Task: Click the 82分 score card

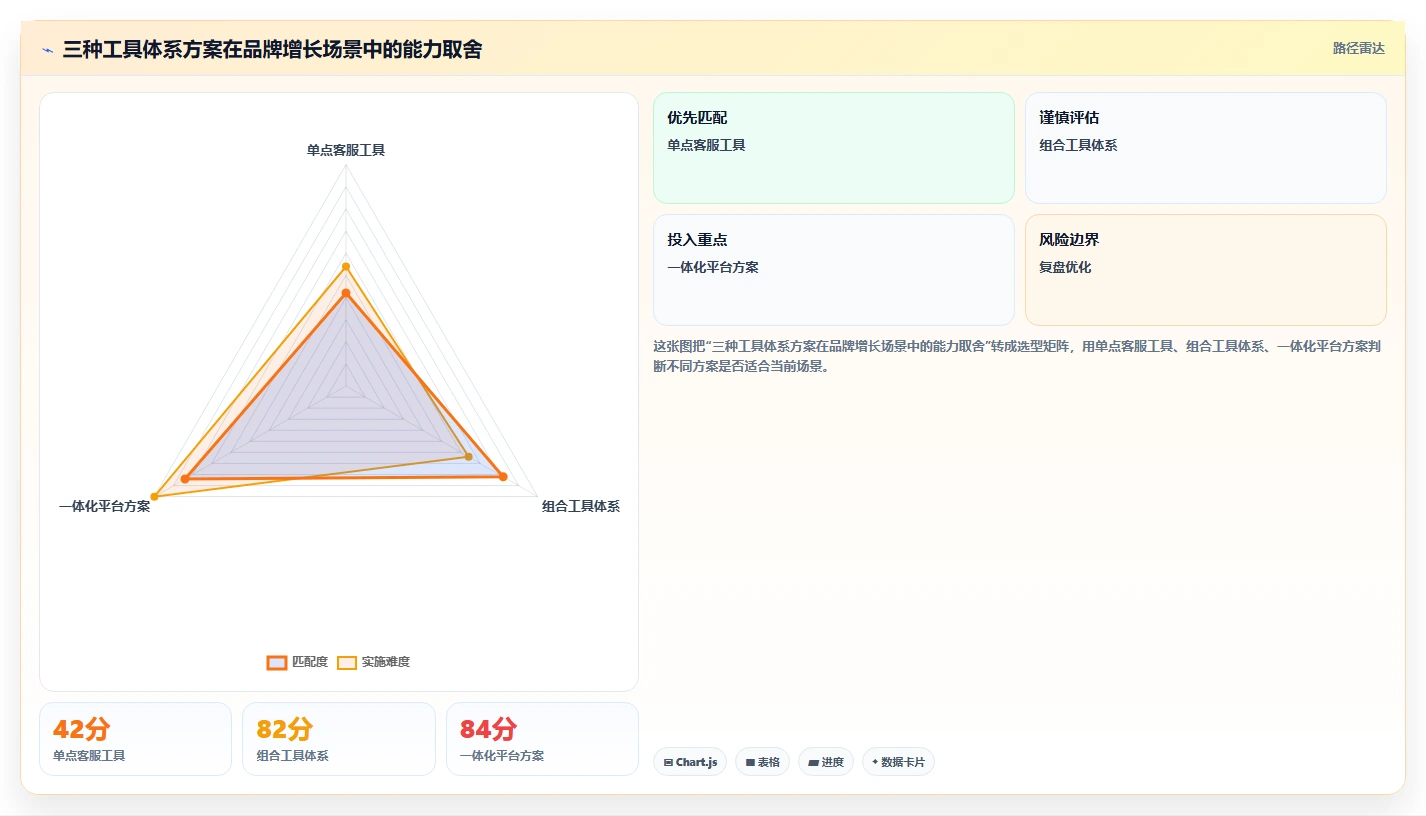Action: [x=339, y=739]
